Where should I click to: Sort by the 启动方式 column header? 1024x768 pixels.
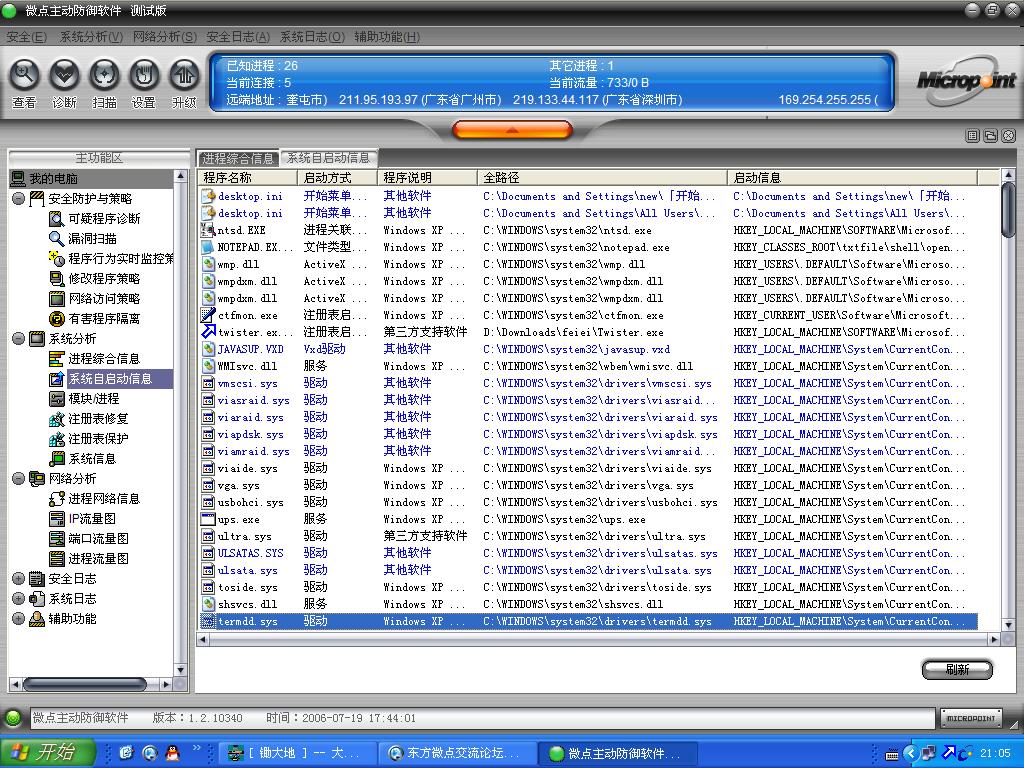[337, 178]
